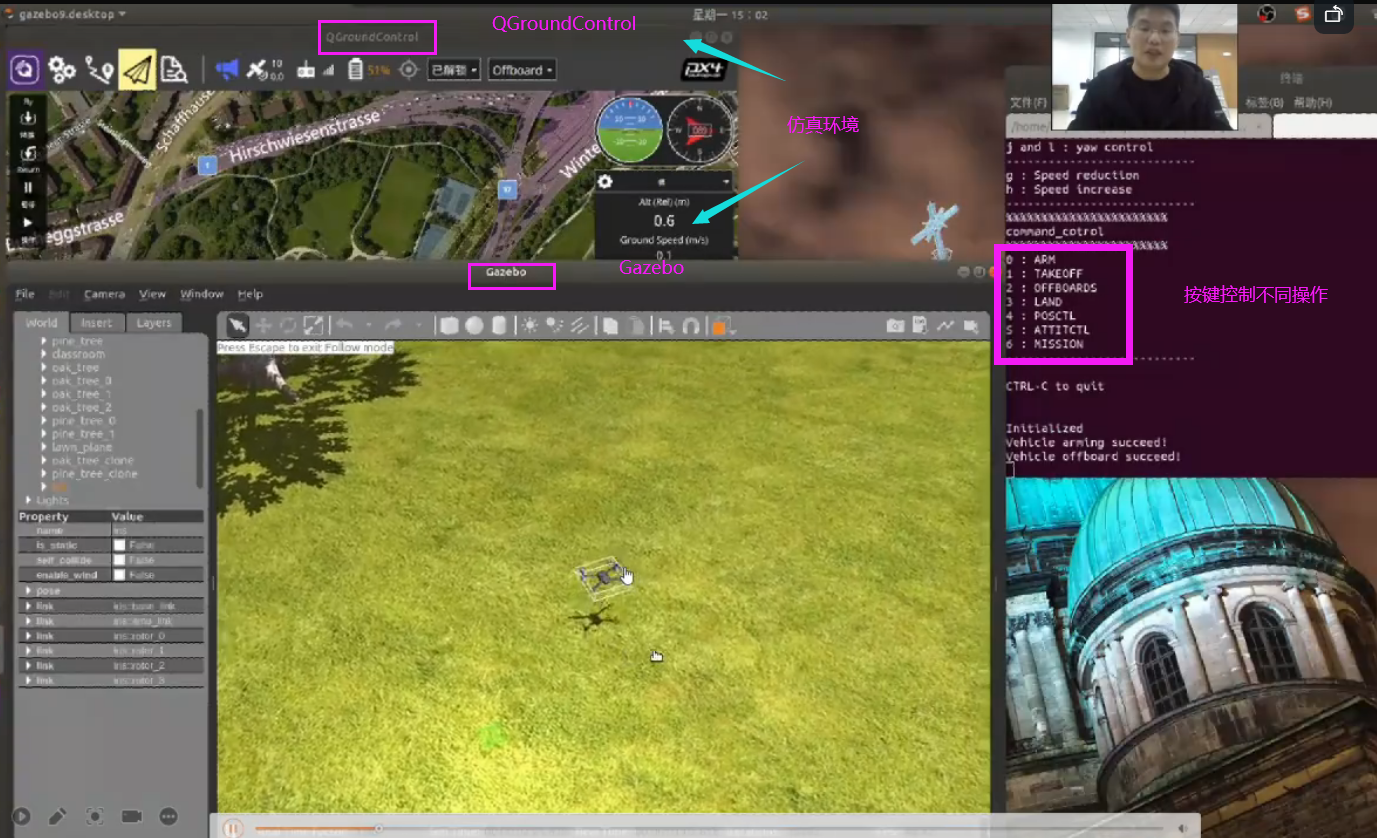
Task: Open the Offboard flight mode dropdown
Action: [522, 70]
